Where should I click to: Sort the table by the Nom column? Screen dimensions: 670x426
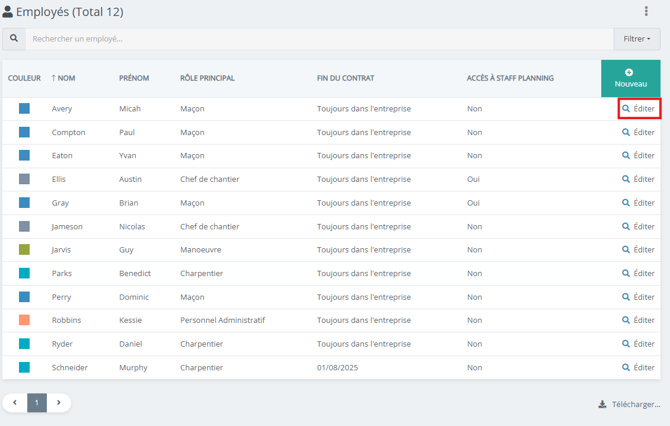pos(64,78)
